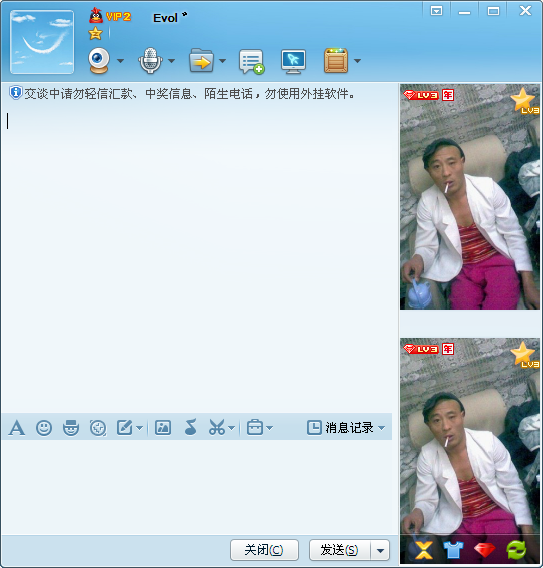
Task: Expand the microphone options dropdown arrow
Action: pos(171,61)
